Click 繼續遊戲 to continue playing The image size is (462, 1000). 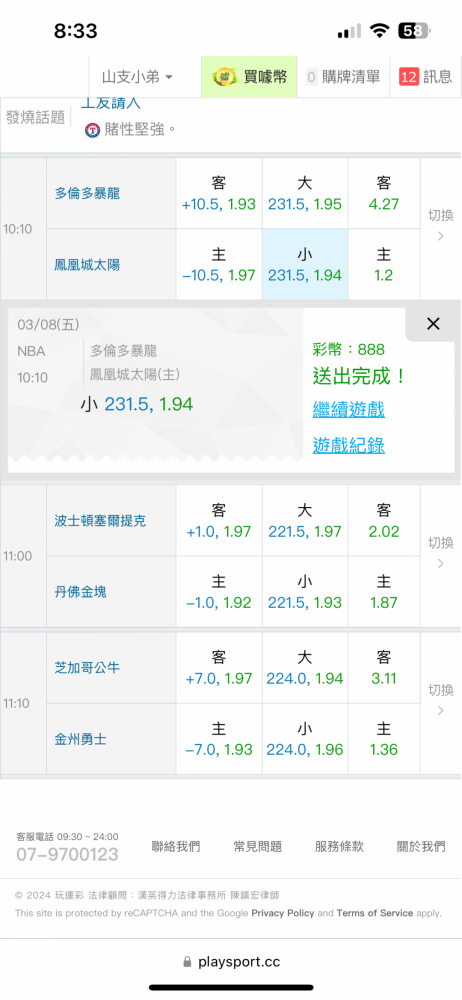pyautogui.click(x=348, y=409)
